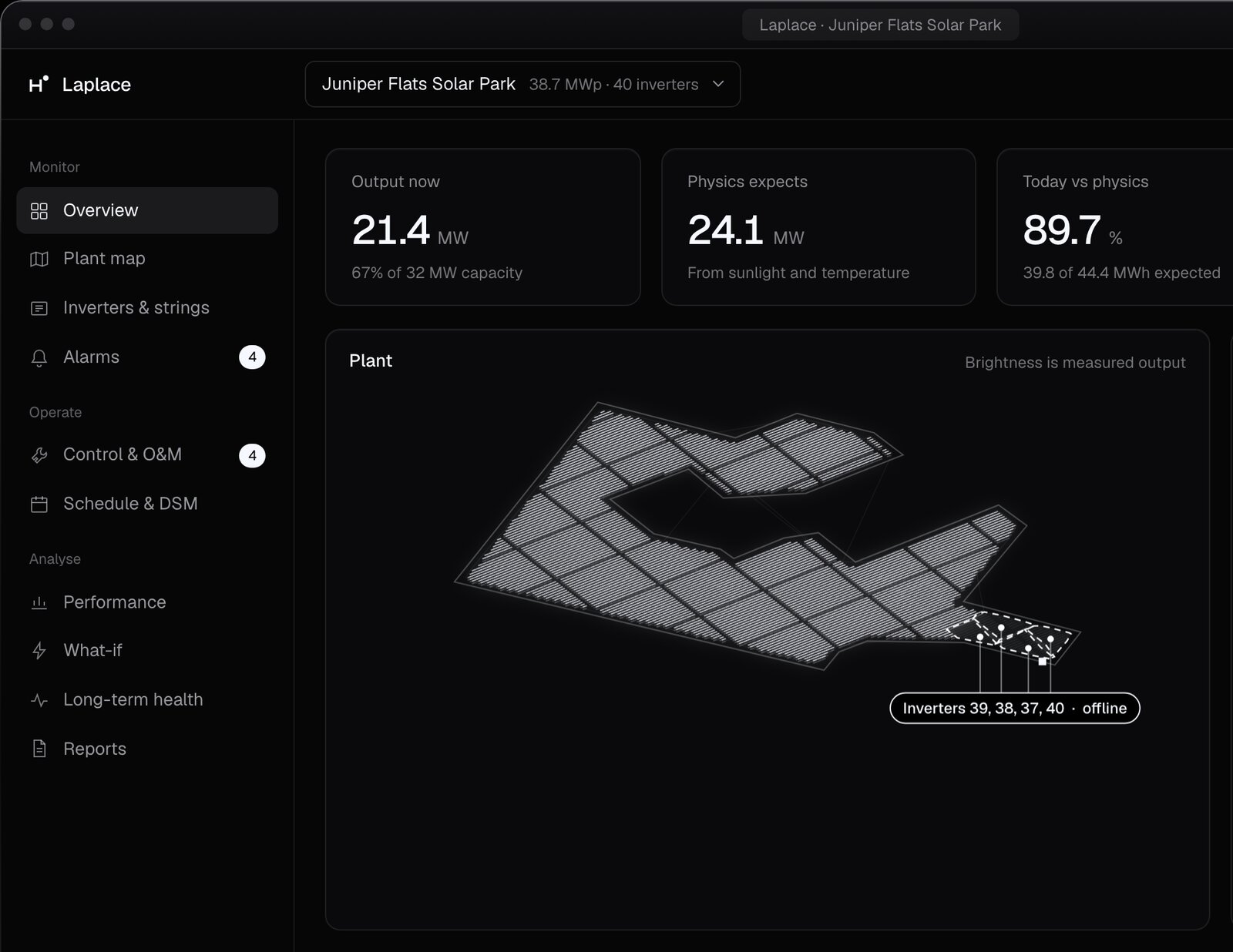Click the Laplace brand name
The width and height of the screenshot is (1233, 952).
coord(96,85)
